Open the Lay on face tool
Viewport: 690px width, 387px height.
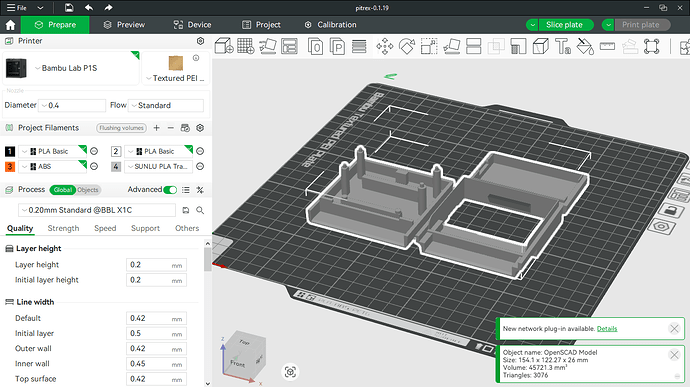(451, 46)
